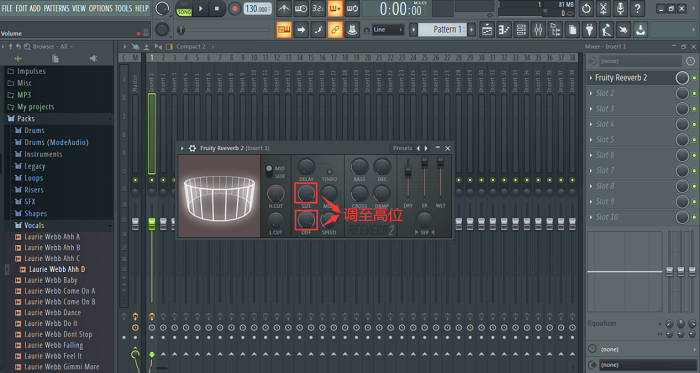Open the Piano roll view icon

[x=504, y=30]
